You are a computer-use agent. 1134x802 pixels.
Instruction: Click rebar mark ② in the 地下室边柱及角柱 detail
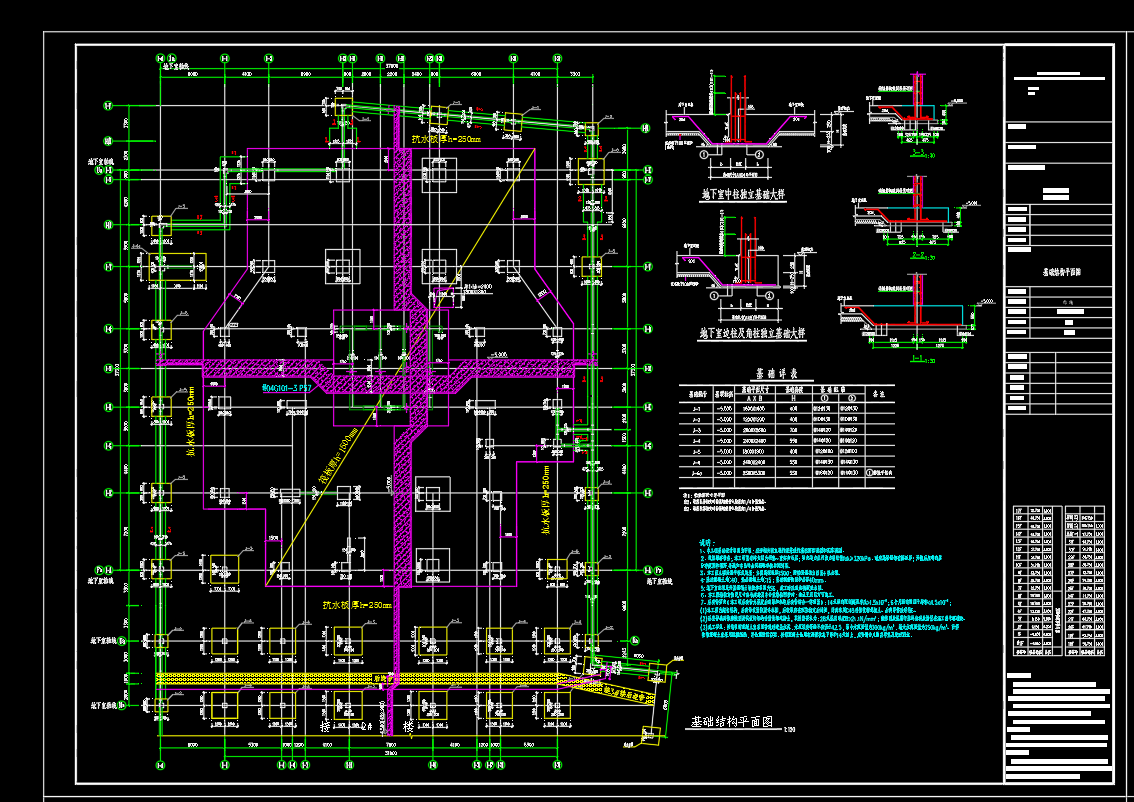[x=770, y=295]
